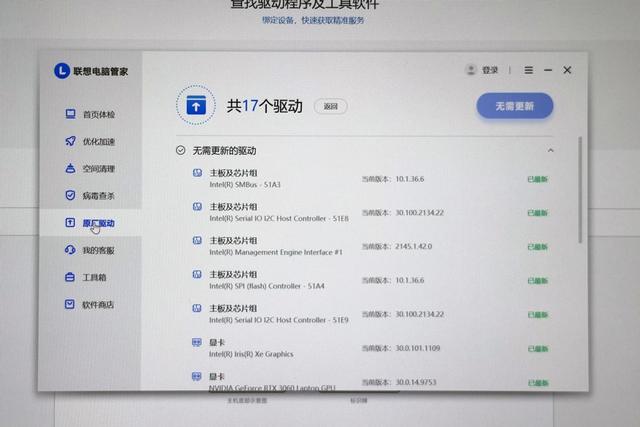
Task: Select NVIDIA GeForce RTX 3060 Laptop GPU entry
Action: [272, 387]
